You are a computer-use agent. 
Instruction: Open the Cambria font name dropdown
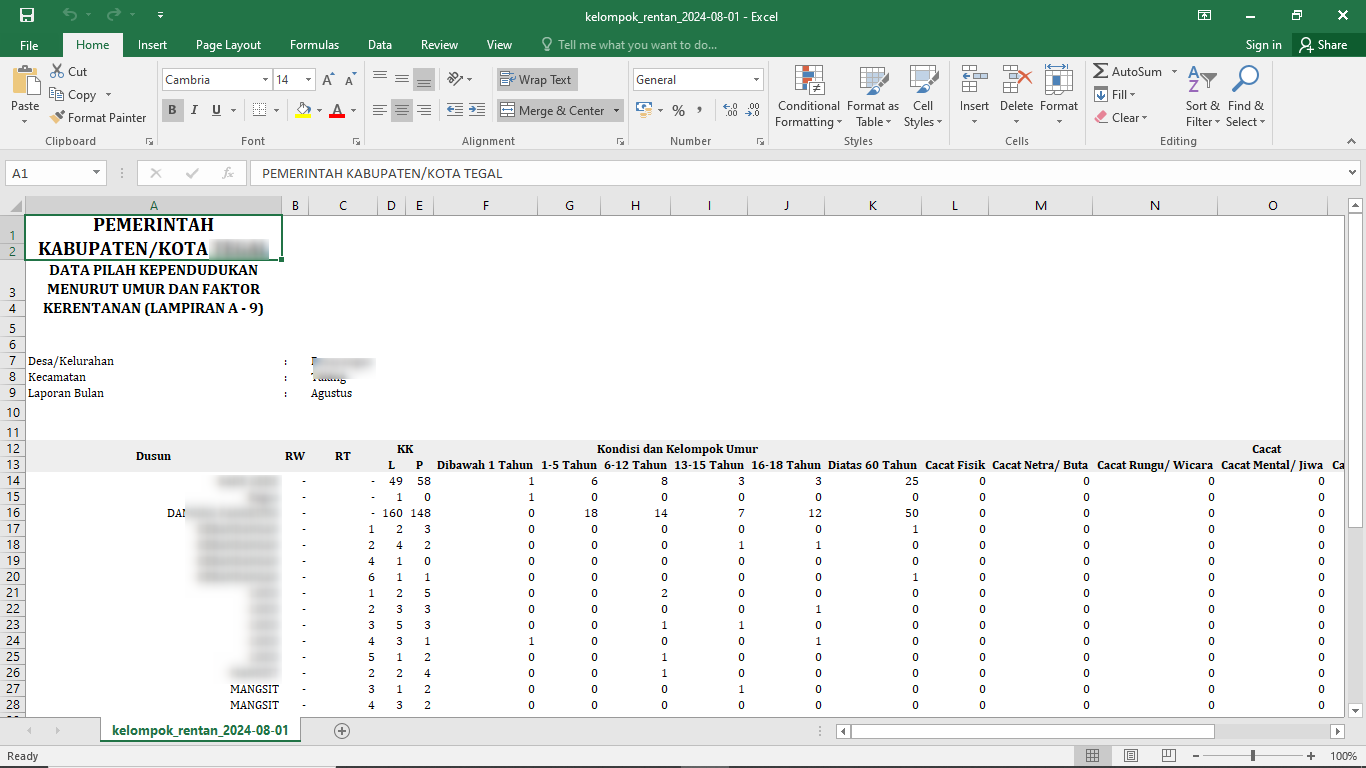click(x=265, y=80)
